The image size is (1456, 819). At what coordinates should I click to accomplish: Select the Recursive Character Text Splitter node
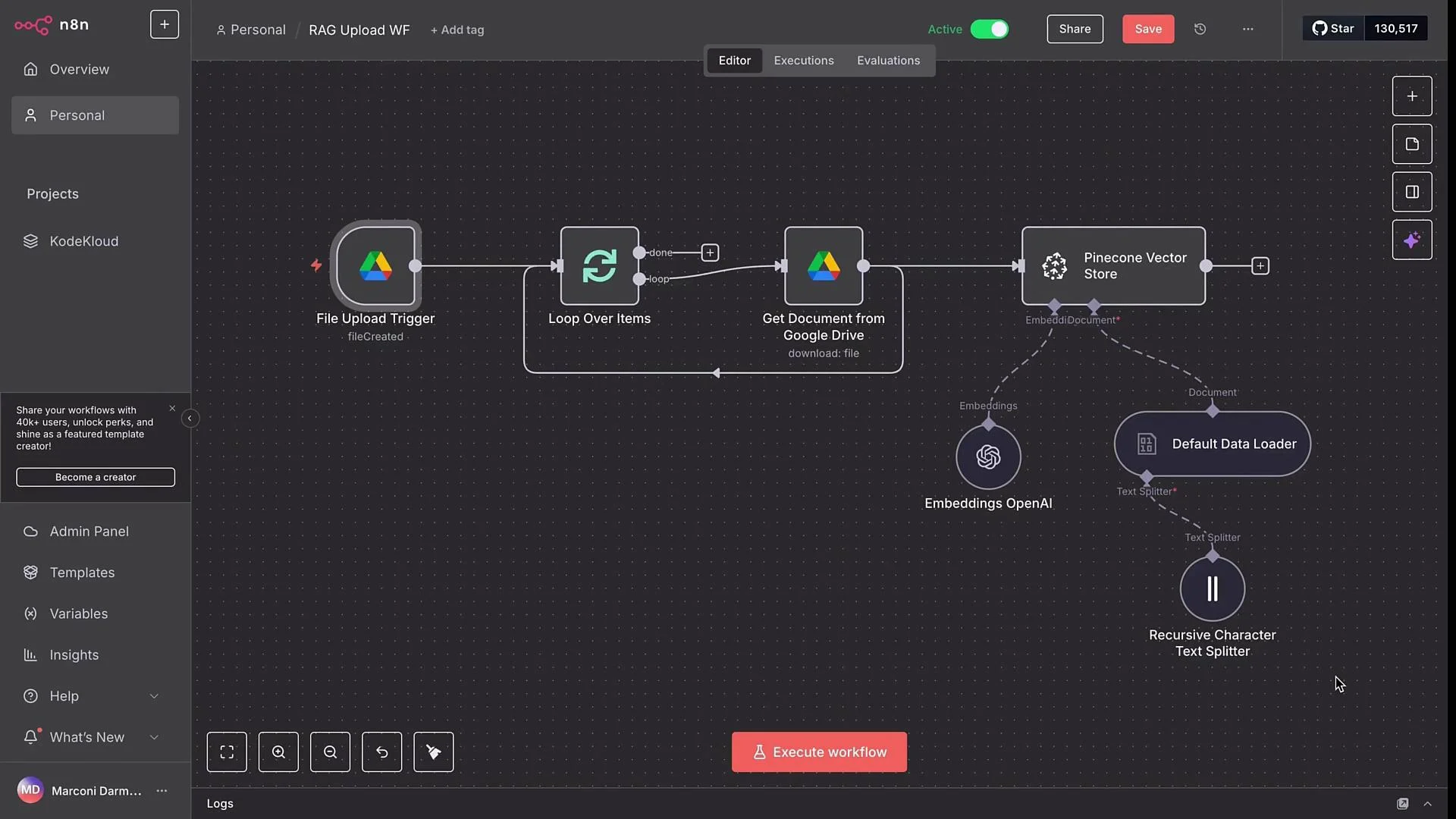[x=1212, y=588]
